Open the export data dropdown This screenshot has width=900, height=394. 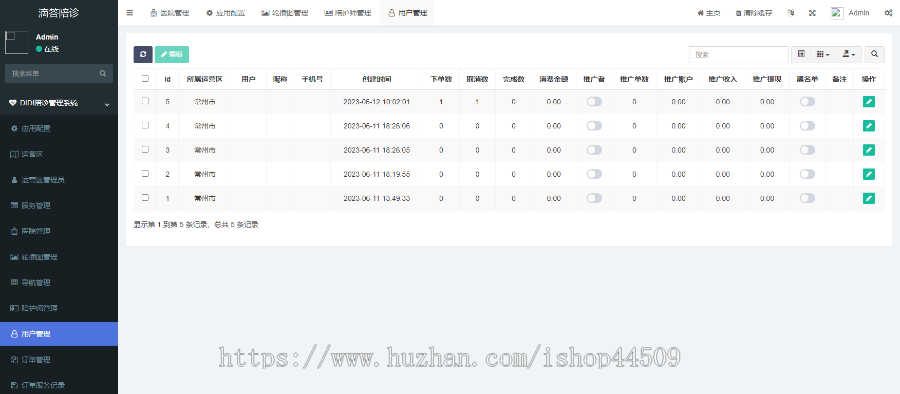tap(848, 54)
